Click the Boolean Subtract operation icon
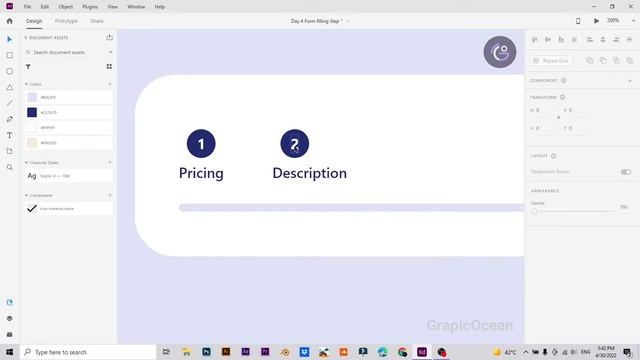This screenshot has height=360, width=640. click(603, 60)
